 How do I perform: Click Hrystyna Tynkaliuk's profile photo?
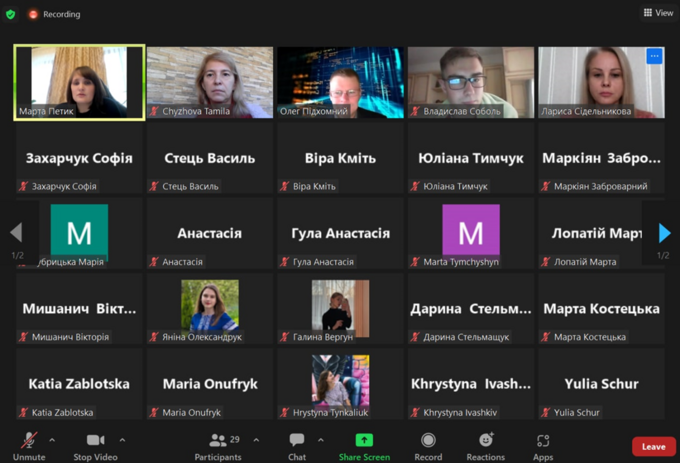[340, 381]
